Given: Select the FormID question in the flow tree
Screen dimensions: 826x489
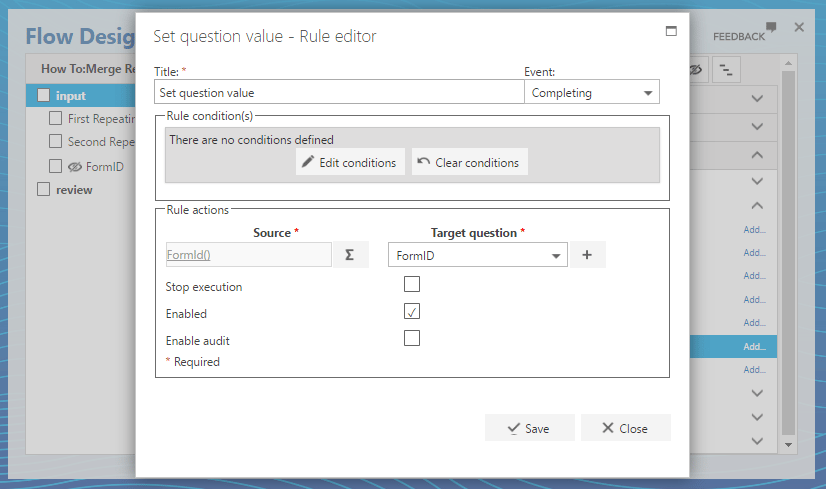Looking at the screenshot, I should point(105,167).
